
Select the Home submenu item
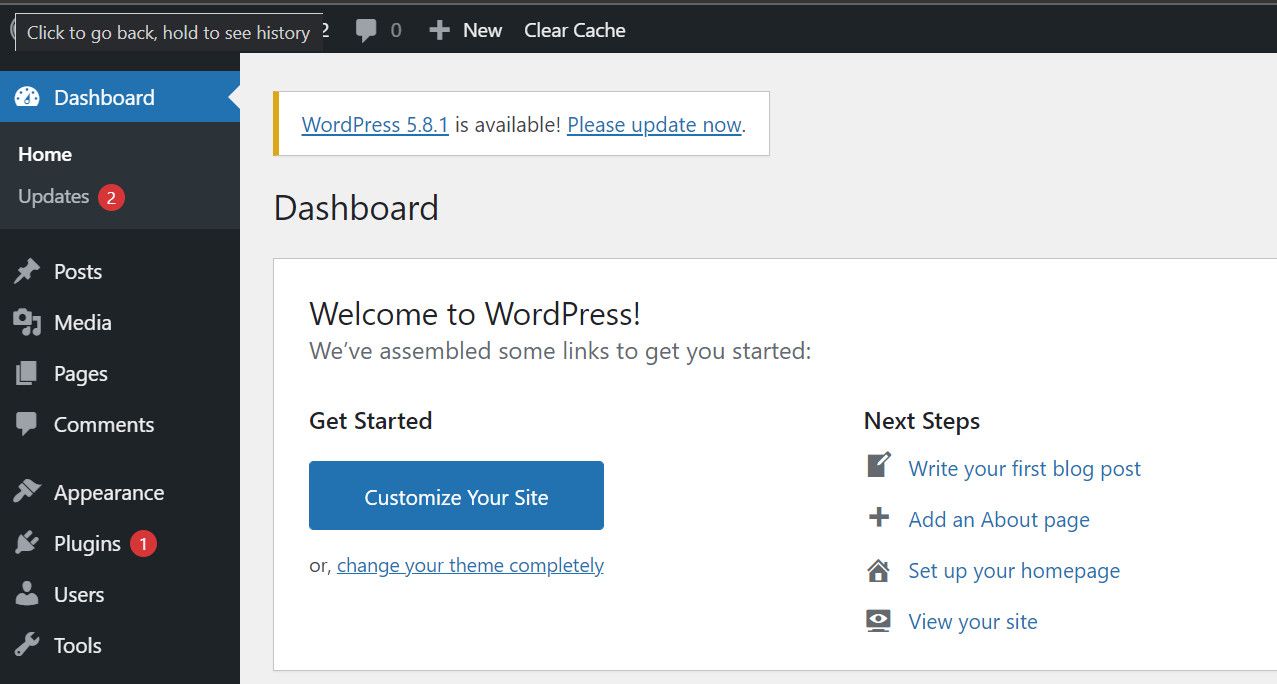click(45, 154)
